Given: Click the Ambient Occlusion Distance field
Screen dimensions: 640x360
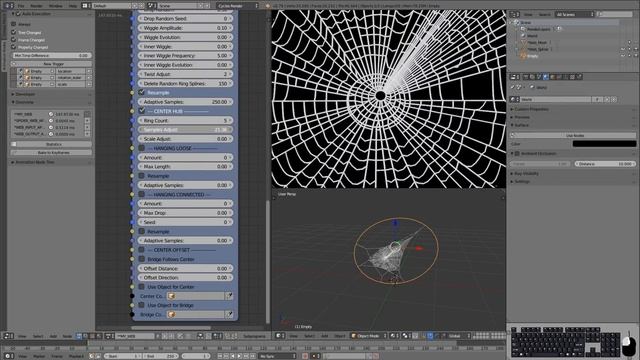Looking at the screenshot, I should (605, 164).
